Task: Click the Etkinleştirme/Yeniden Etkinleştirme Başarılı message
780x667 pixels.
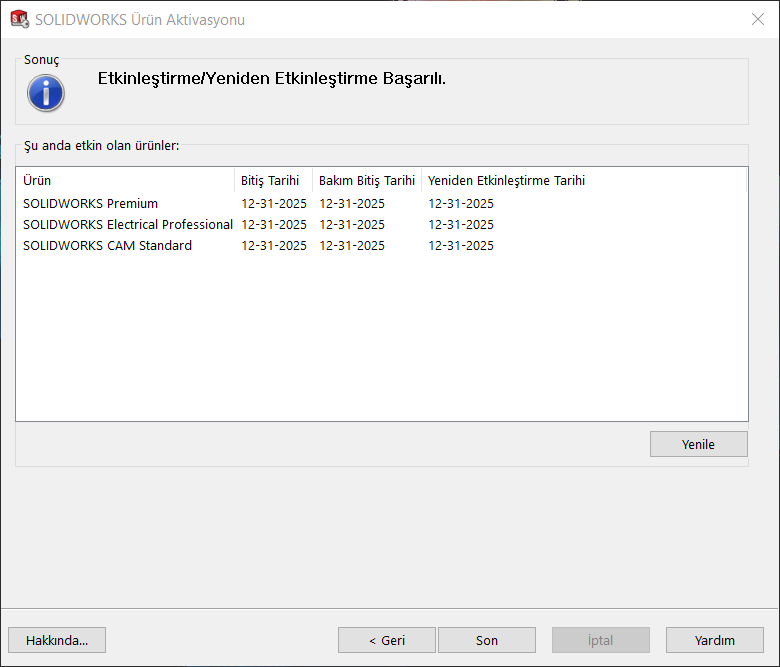Action: [x=272, y=79]
